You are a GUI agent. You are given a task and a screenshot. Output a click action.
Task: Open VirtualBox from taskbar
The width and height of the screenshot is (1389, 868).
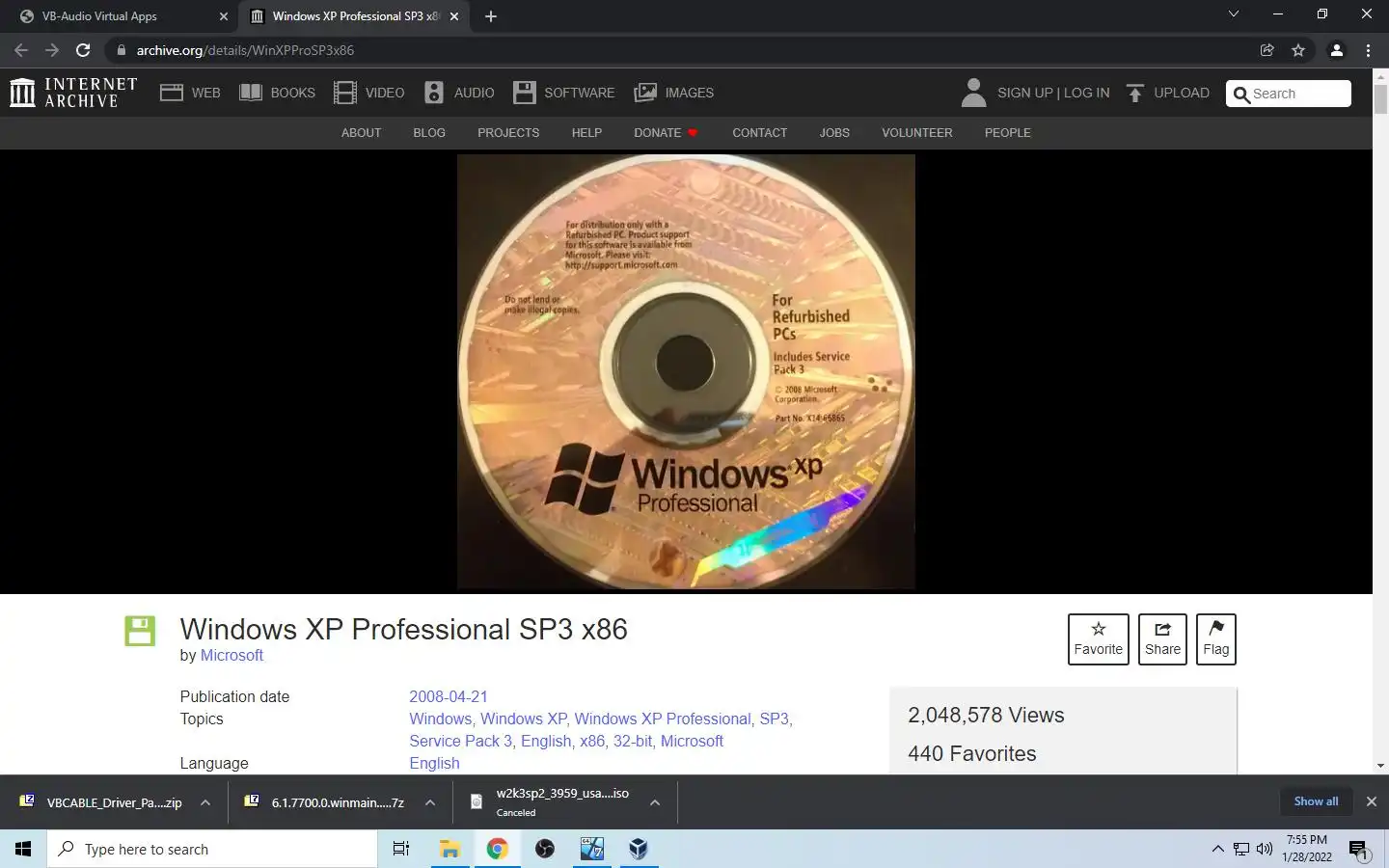click(x=638, y=849)
